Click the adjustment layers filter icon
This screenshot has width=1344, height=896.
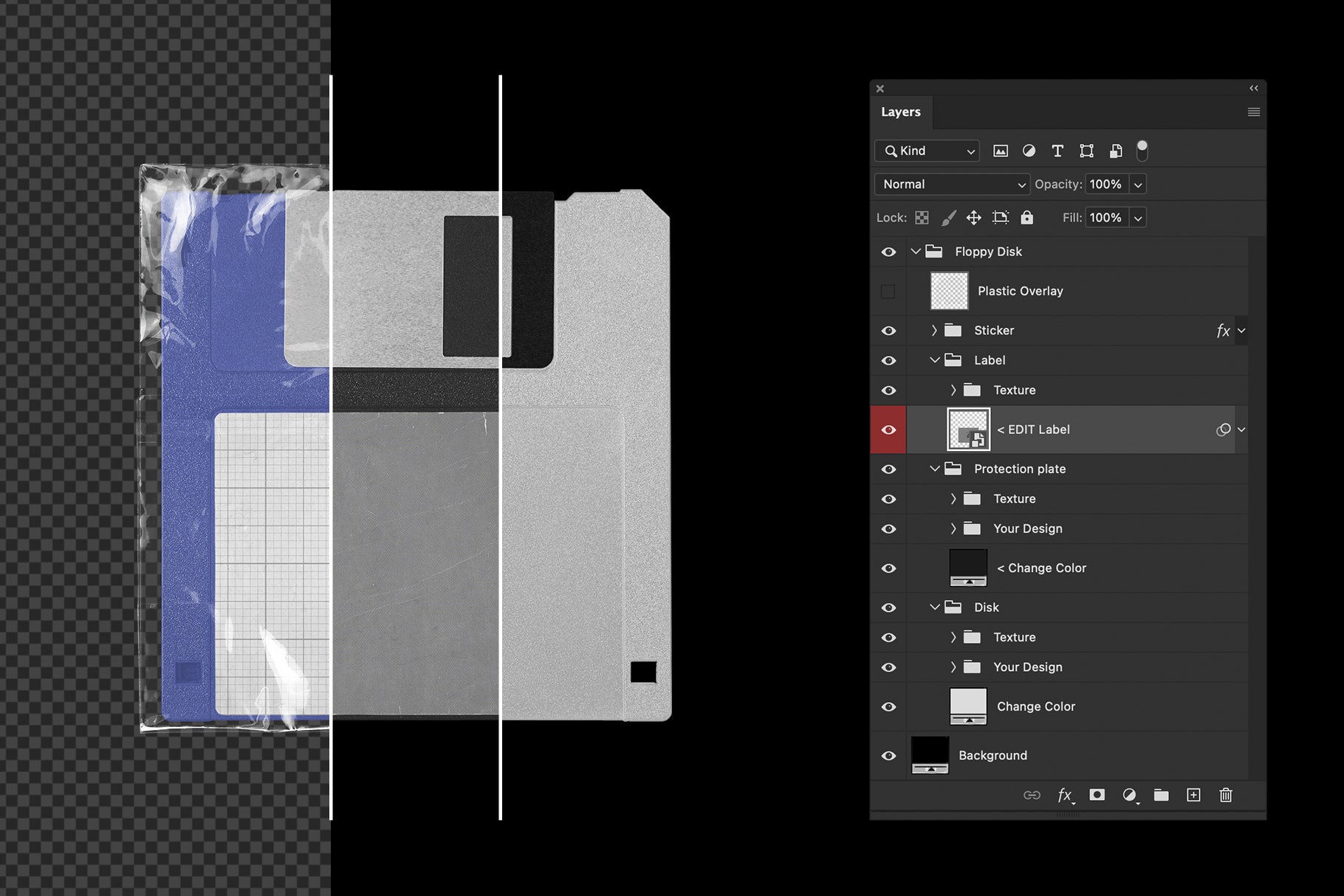pyautogui.click(x=1029, y=151)
